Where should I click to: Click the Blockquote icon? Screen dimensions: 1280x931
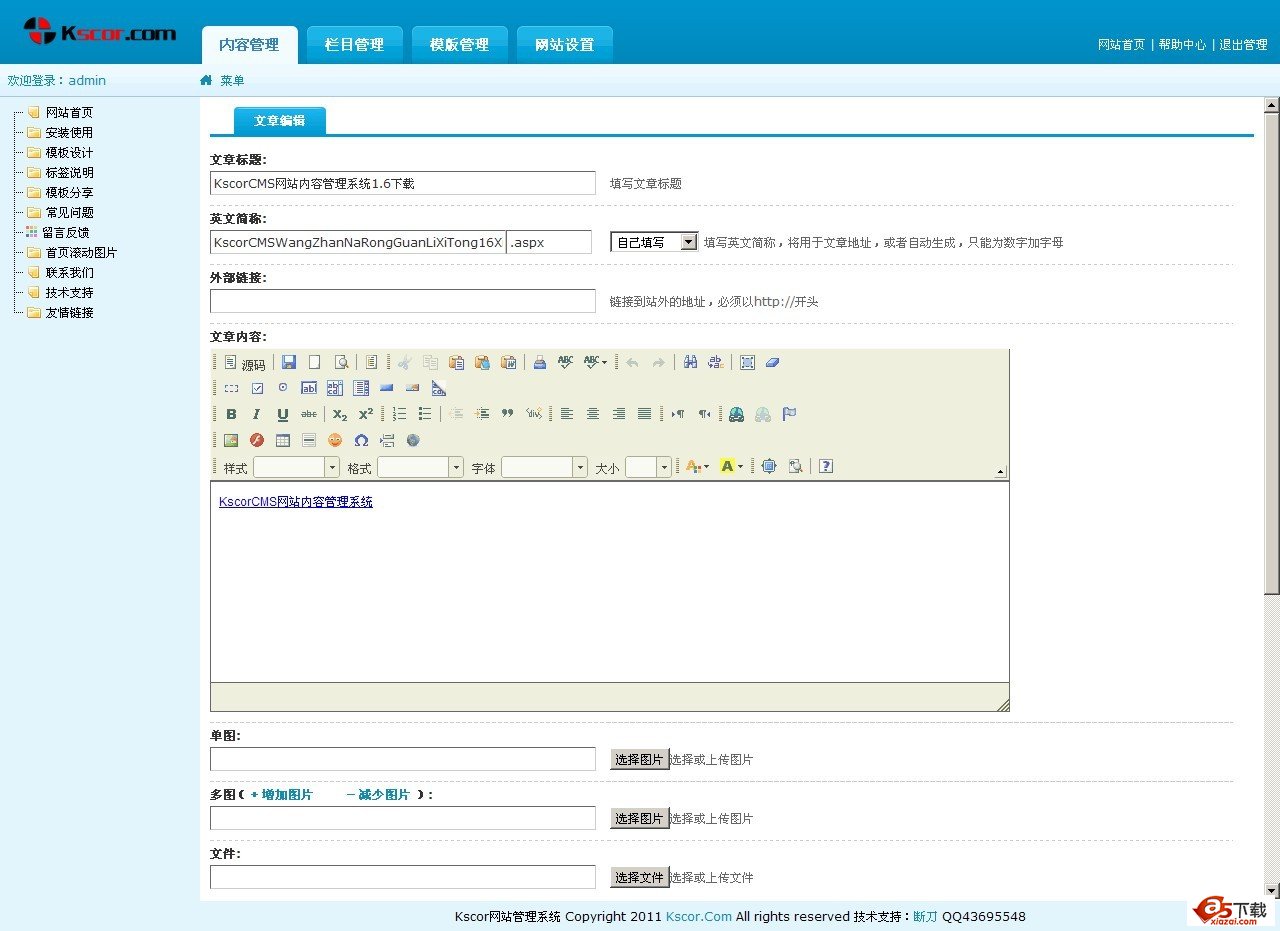[507, 414]
